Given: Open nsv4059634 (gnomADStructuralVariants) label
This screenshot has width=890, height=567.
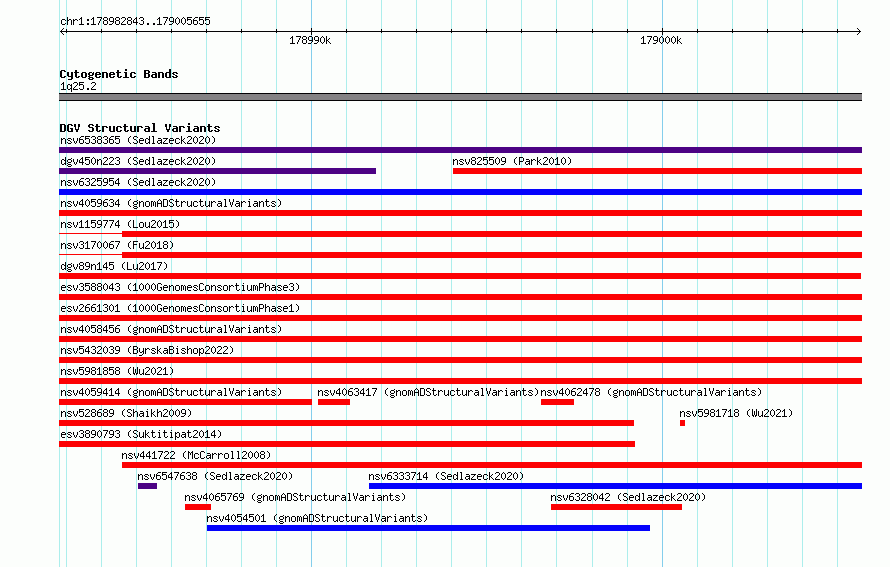Looking at the screenshot, I should click(171, 203).
